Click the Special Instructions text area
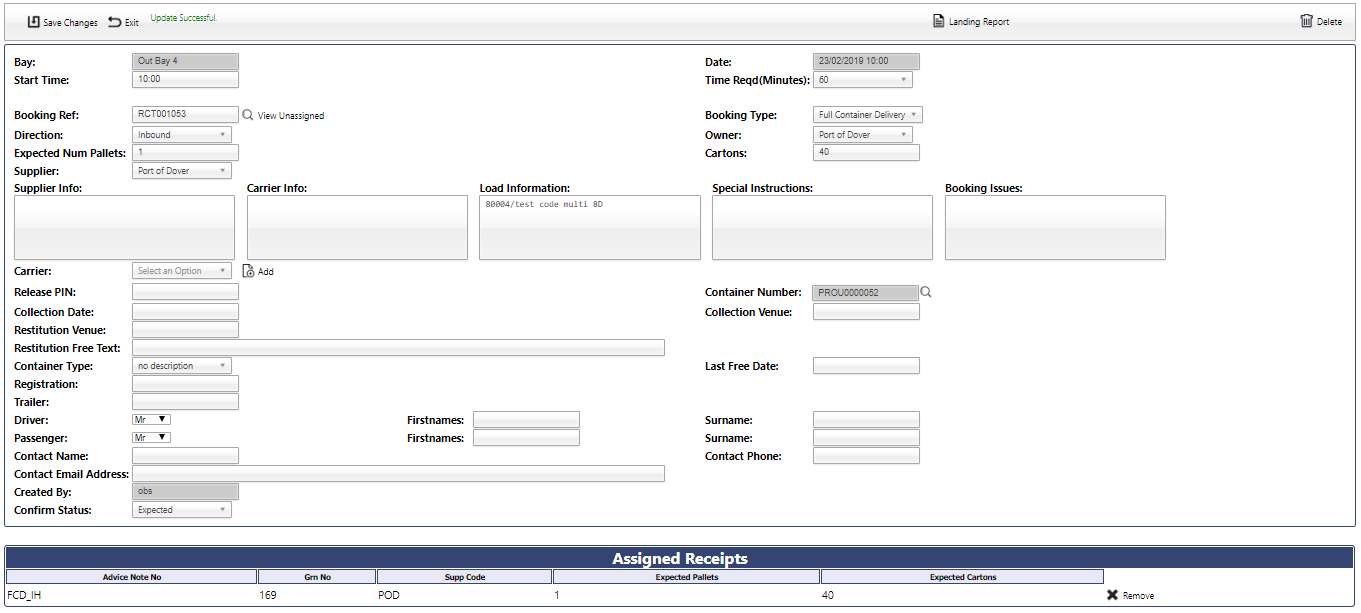Viewport: 1361px width, 613px height. [821, 227]
